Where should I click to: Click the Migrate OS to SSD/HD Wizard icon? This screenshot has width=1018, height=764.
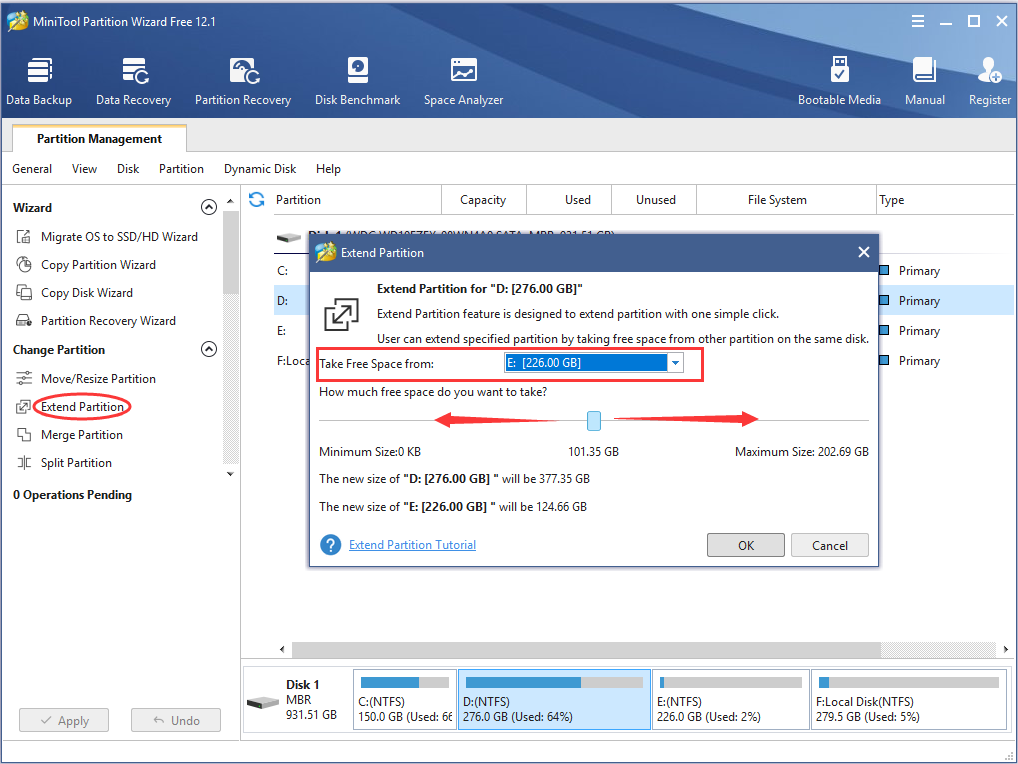tap(24, 237)
